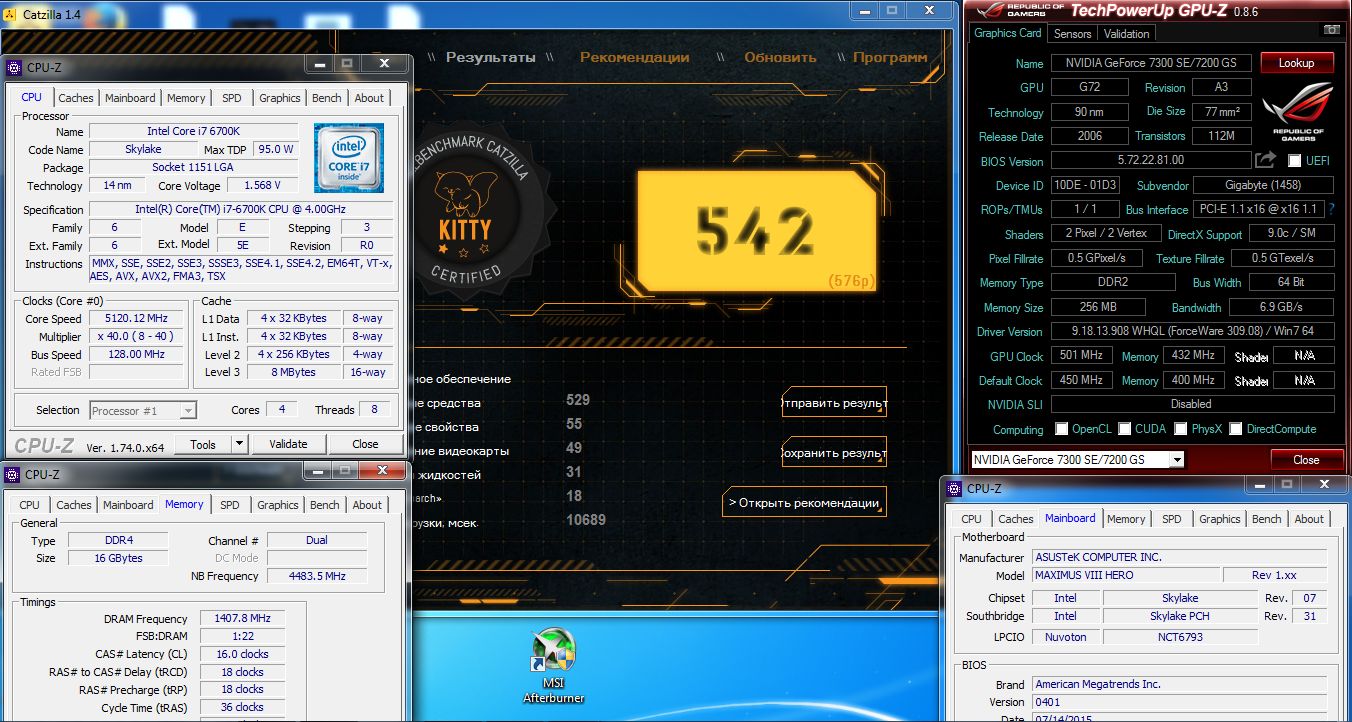Toggle the DirectCompute checkbox
Viewport: 1352px width, 722px height.
pyautogui.click(x=1236, y=429)
